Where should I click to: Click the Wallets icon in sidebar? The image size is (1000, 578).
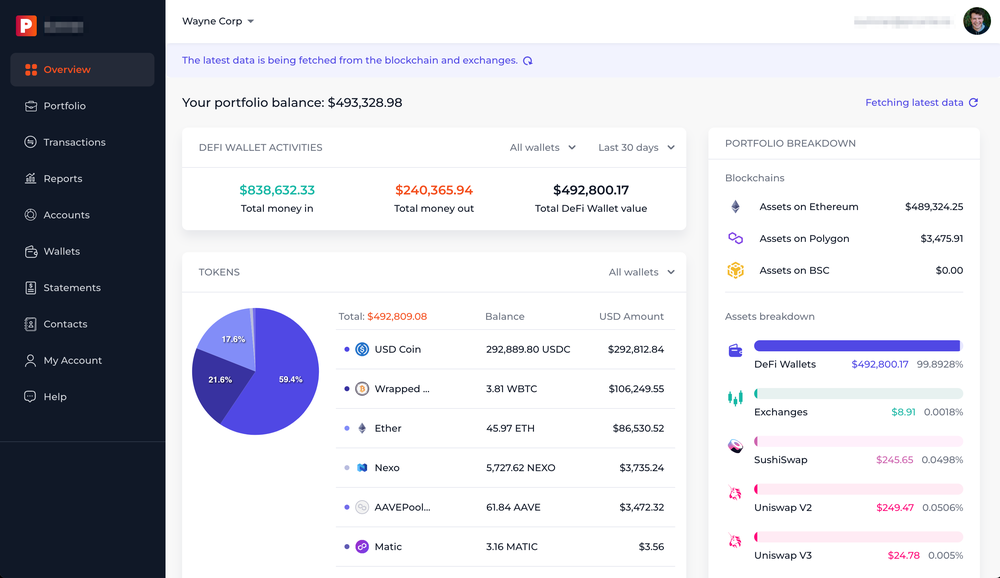pos(31,251)
